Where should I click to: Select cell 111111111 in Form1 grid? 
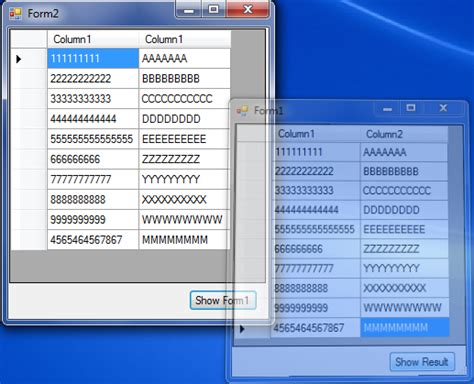pos(317,153)
